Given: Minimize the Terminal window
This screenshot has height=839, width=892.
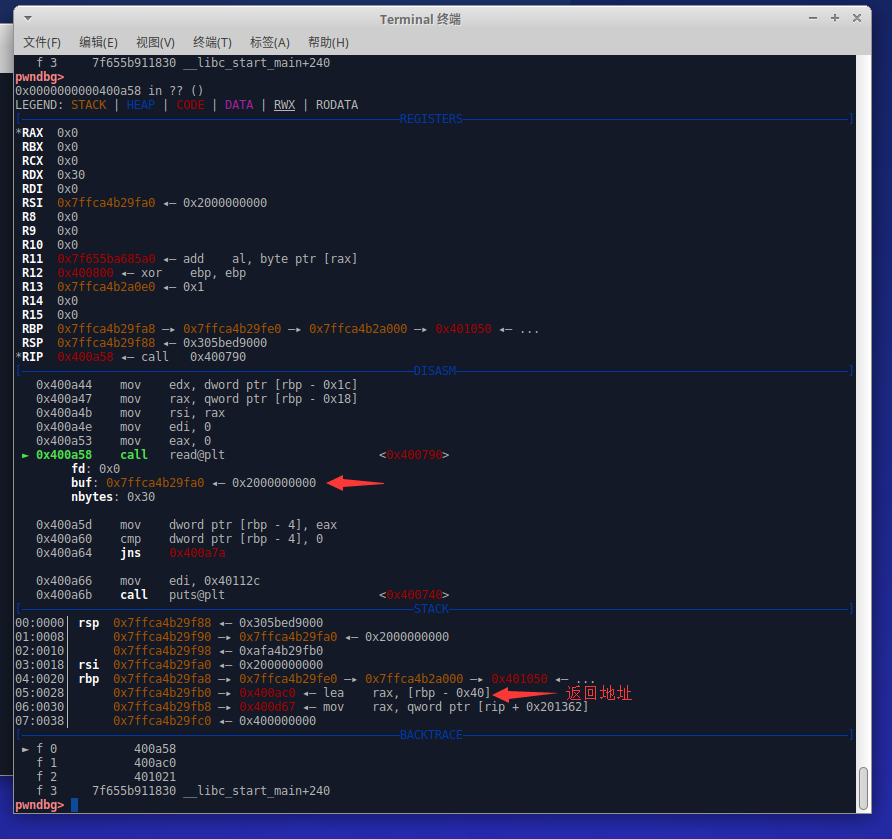Looking at the screenshot, I should coord(813,18).
